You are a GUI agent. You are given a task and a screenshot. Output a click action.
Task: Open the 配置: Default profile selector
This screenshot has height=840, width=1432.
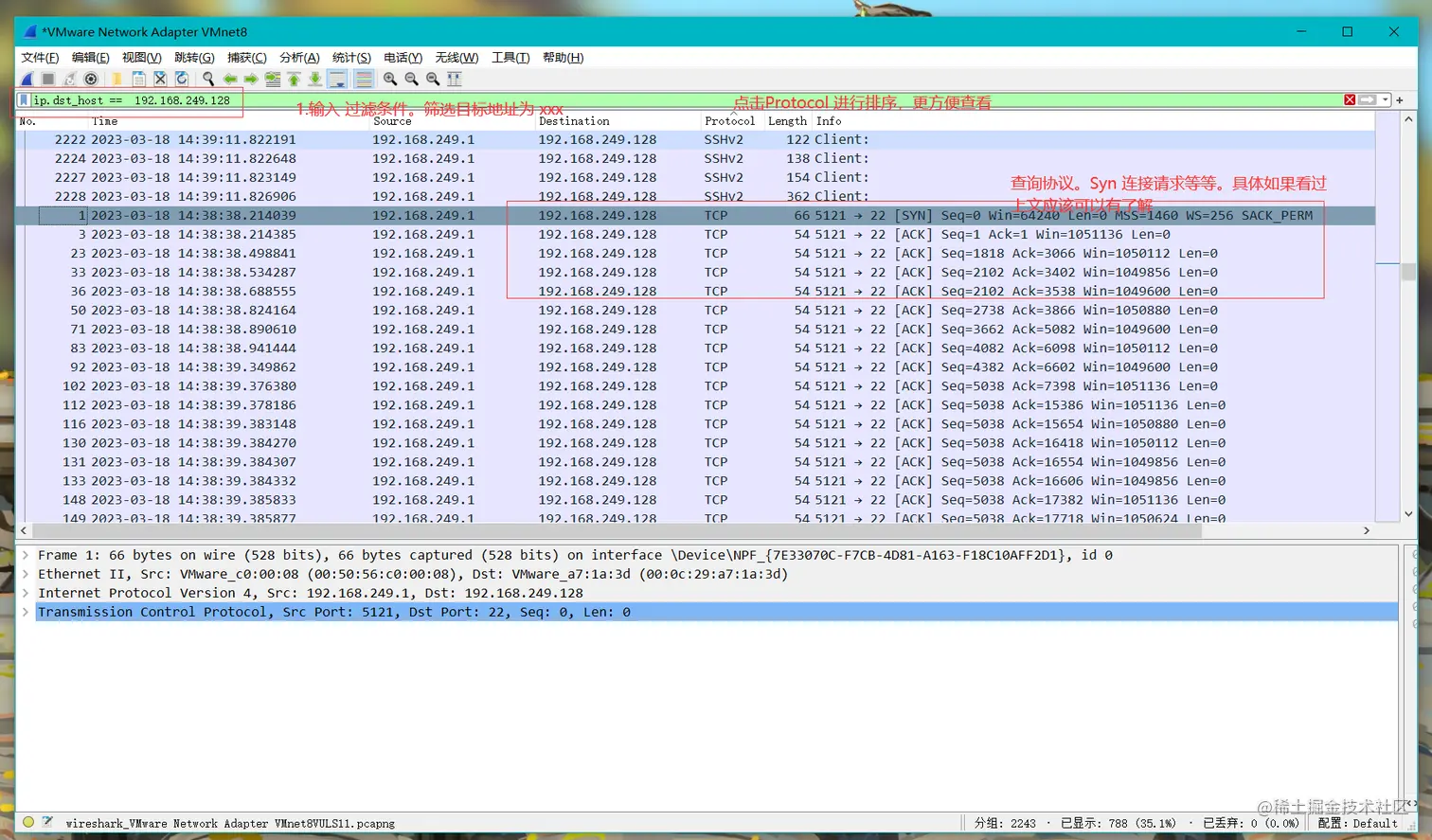click(1357, 824)
